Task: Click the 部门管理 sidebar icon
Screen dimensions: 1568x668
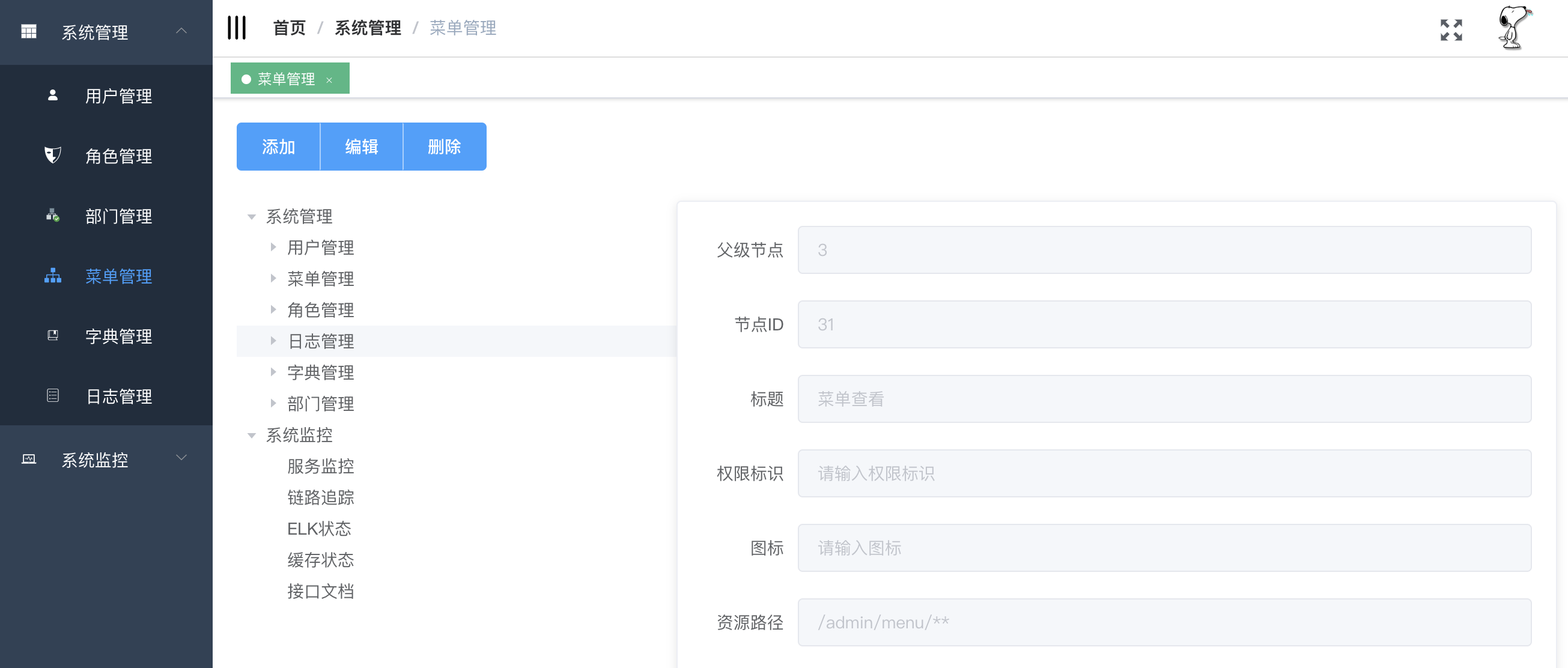Action: pyautogui.click(x=53, y=216)
